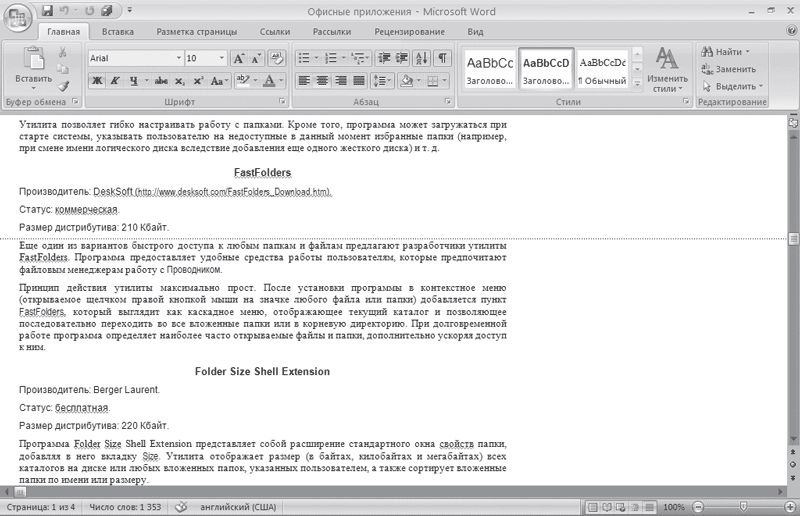This screenshot has height=516, width=800.
Task: Save the document via quick access
Action: 47,10
